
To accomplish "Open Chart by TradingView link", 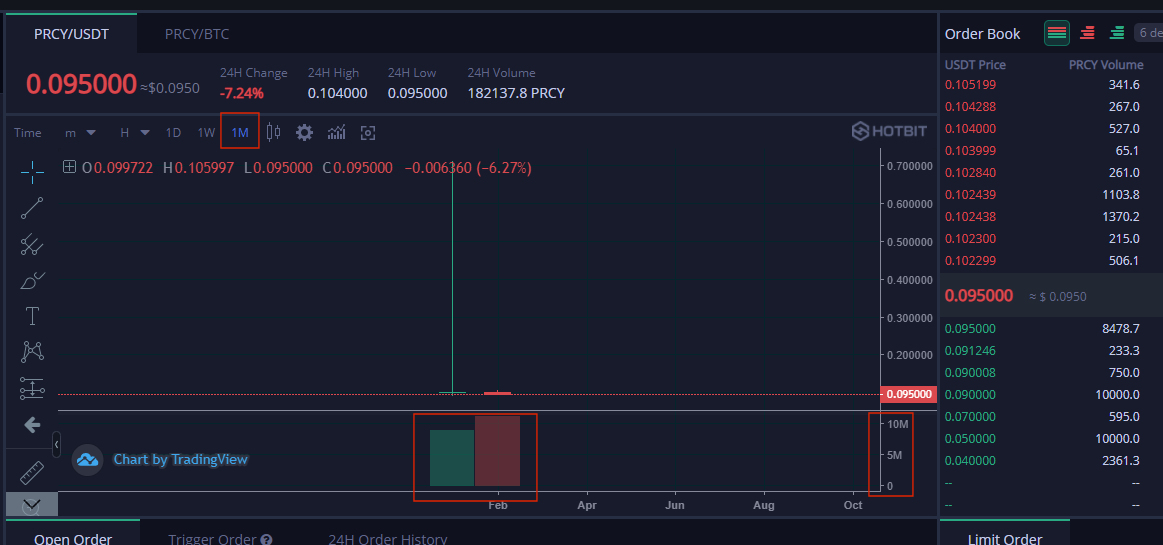I will click(x=180, y=460).
